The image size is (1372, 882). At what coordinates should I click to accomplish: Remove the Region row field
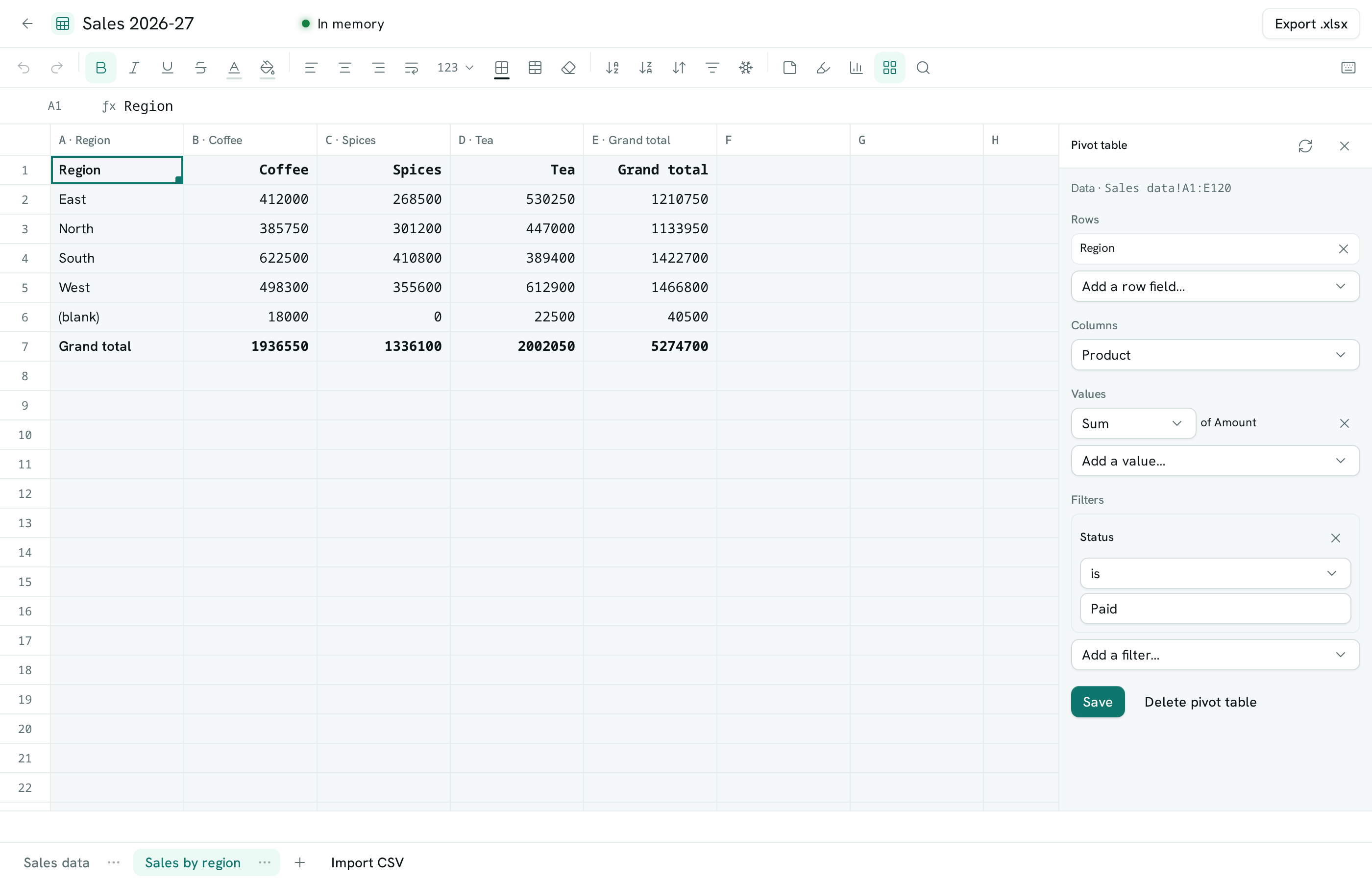tap(1344, 248)
